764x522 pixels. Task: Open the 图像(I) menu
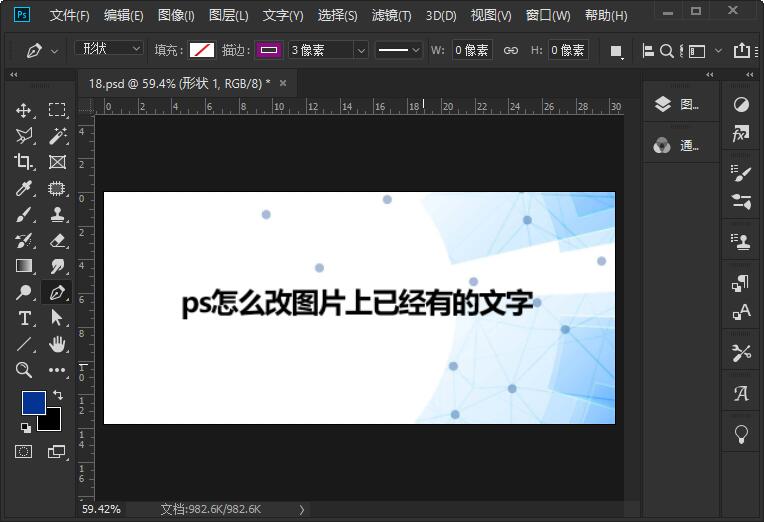coord(176,16)
